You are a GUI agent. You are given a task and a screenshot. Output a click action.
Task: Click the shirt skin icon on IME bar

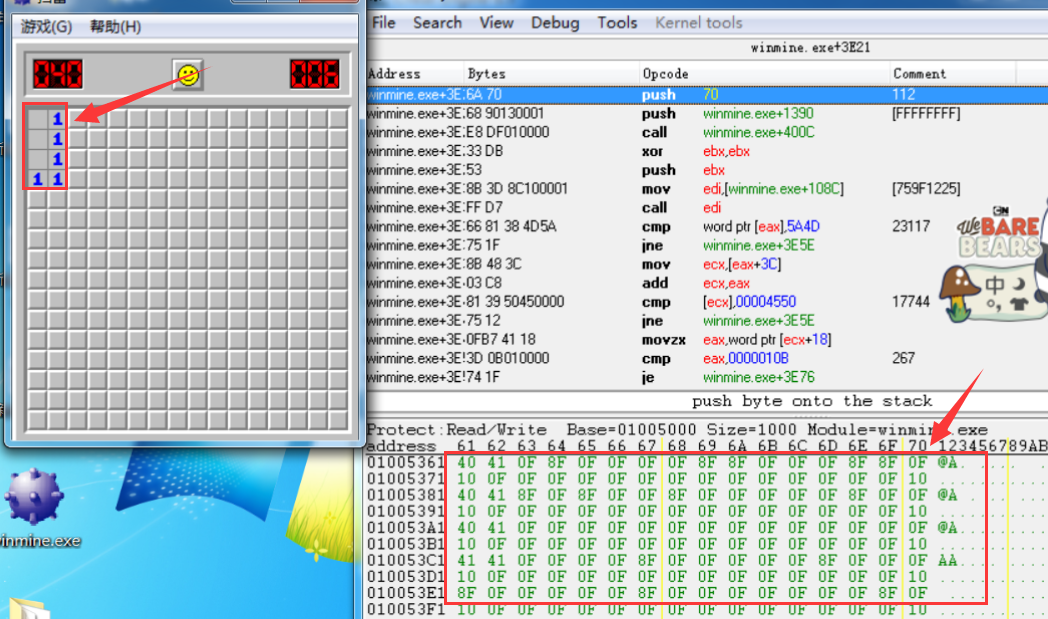click(x=1019, y=304)
